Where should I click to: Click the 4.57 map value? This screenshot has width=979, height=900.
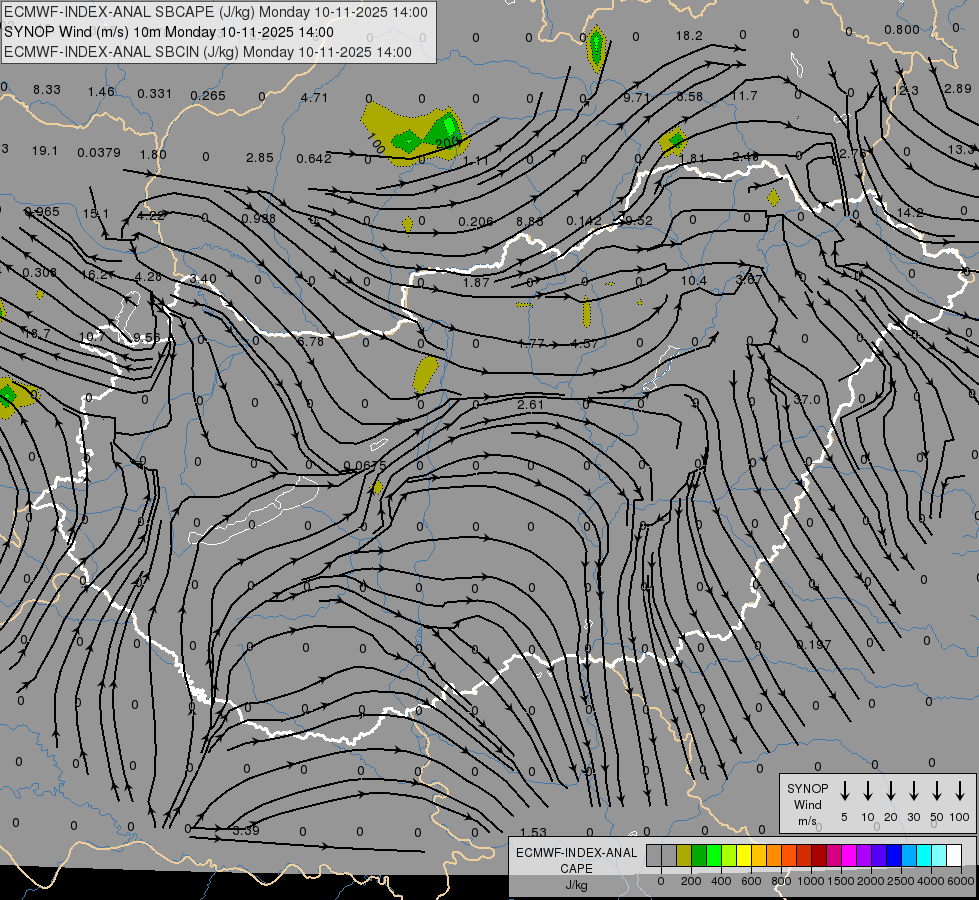[584, 344]
